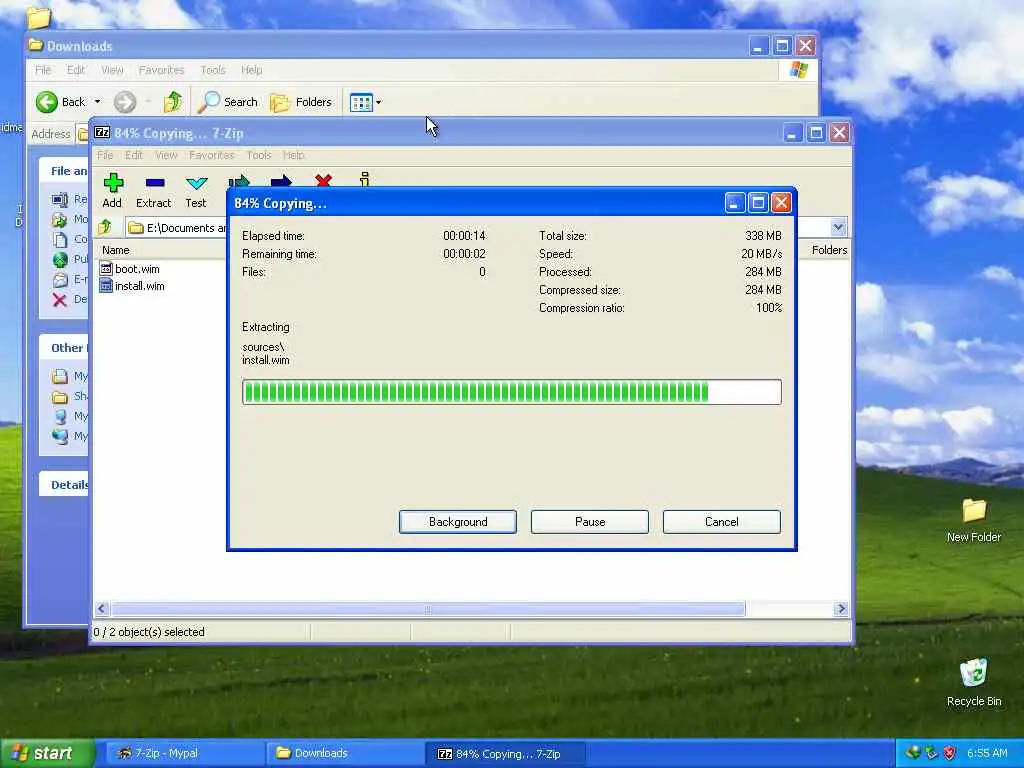1024x768 pixels.
Task: Open the Favorites menu in 7-Zip
Action: (x=212, y=155)
